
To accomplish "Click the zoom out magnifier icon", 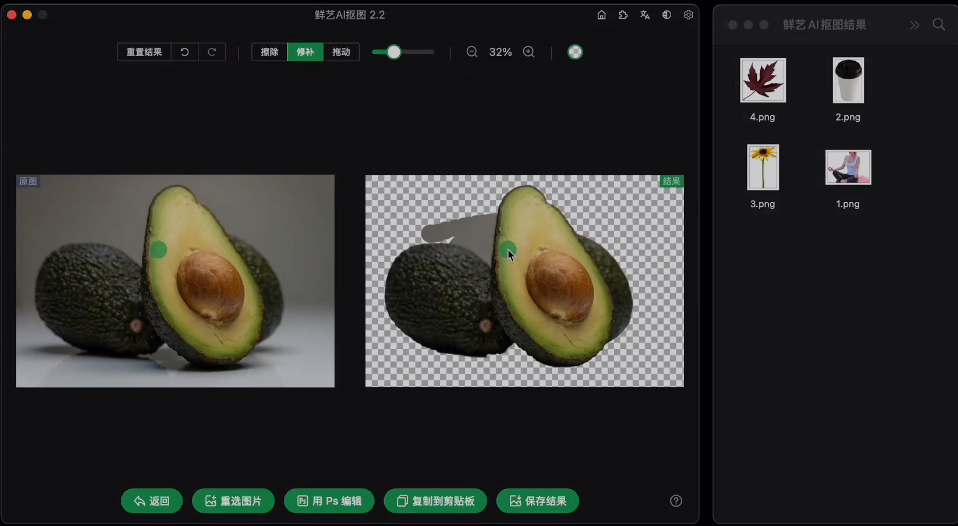I will [472, 52].
